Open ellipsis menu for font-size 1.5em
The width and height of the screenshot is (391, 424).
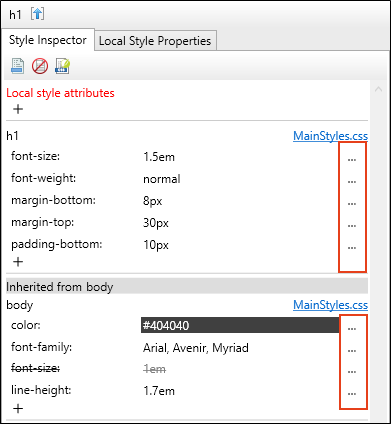[352, 160]
